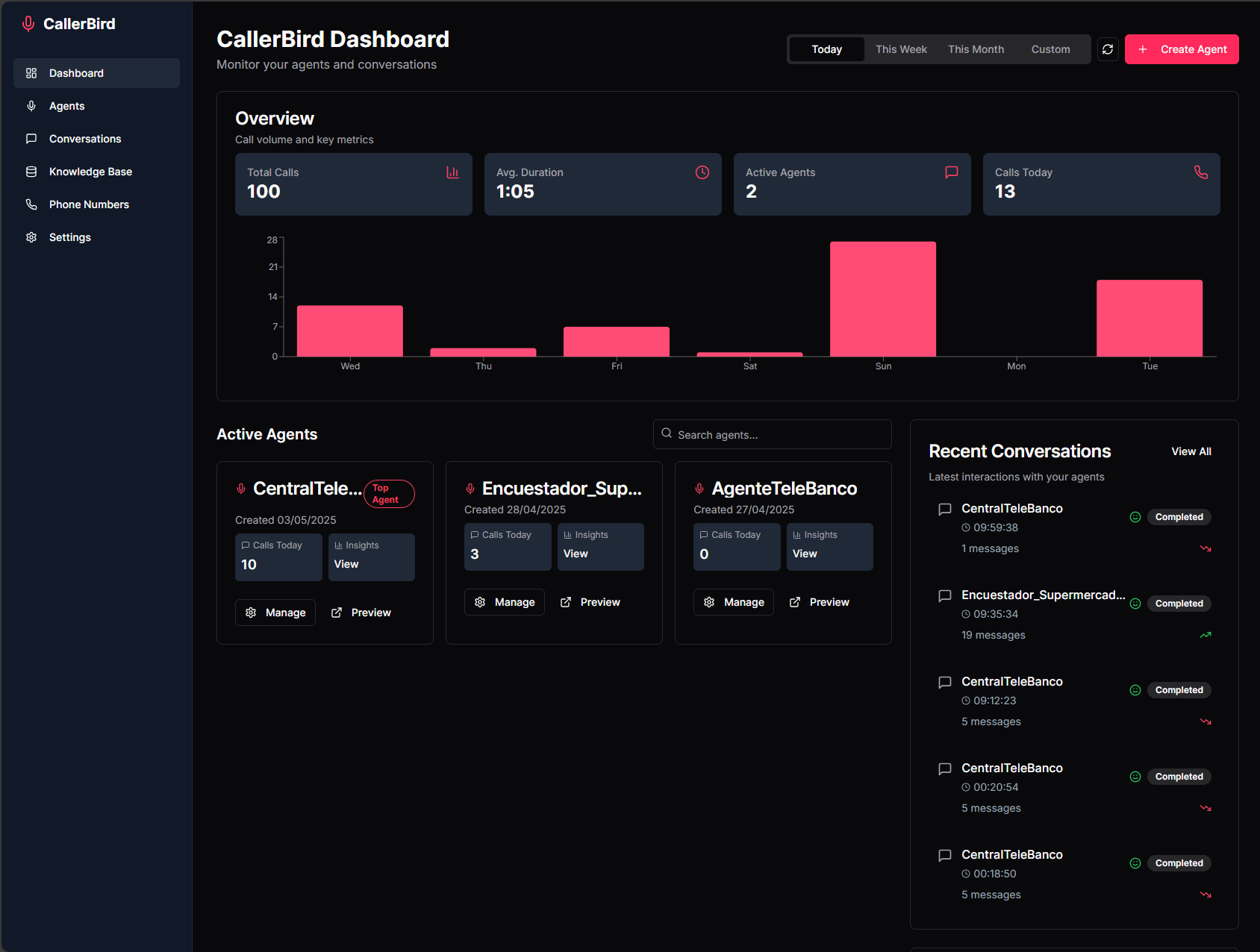Click the clock icon on Avg. Duration card
This screenshot has width=1260, height=952.
(x=702, y=172)
